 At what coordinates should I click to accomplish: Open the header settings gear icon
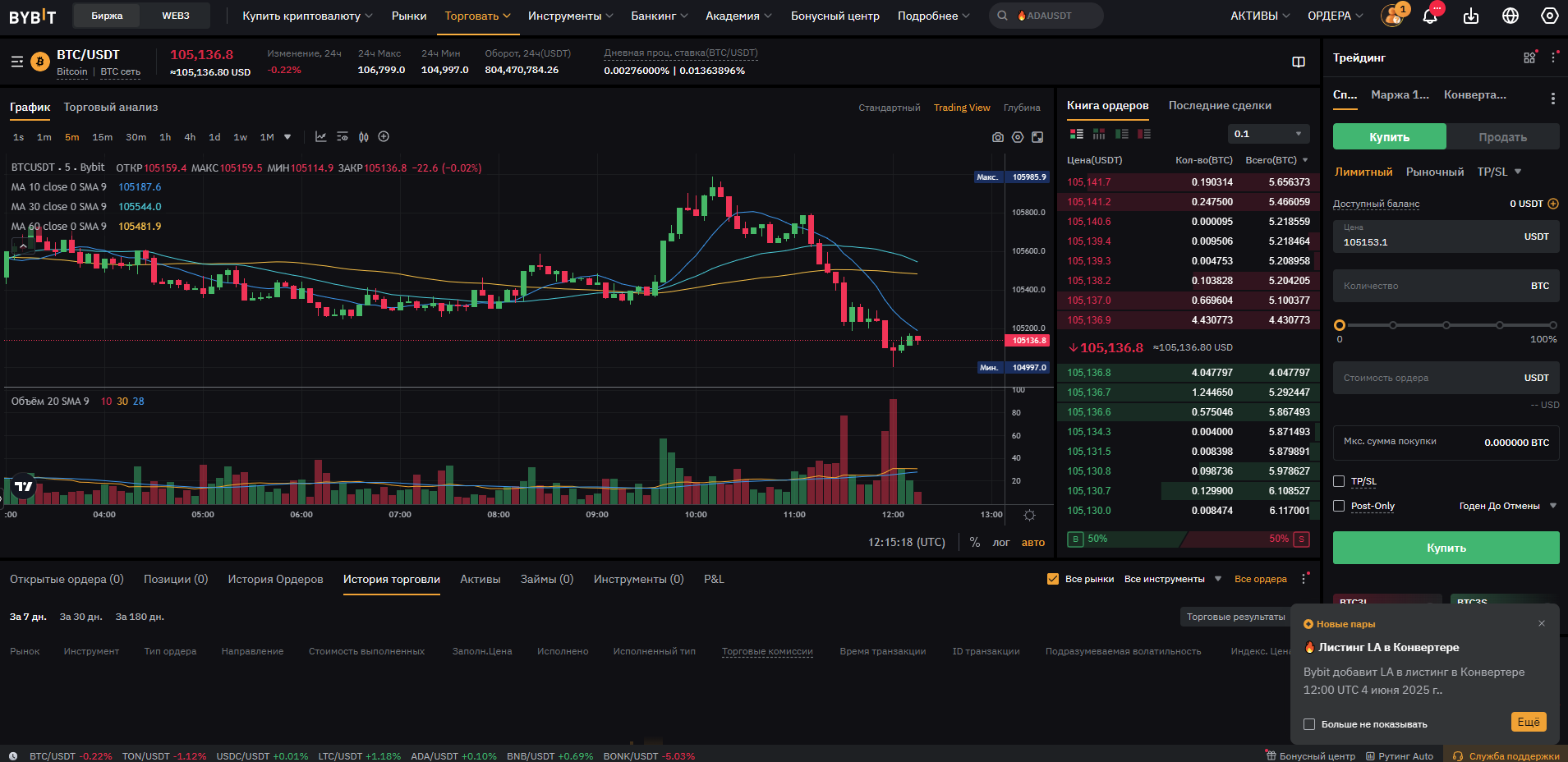(1549, 16)
